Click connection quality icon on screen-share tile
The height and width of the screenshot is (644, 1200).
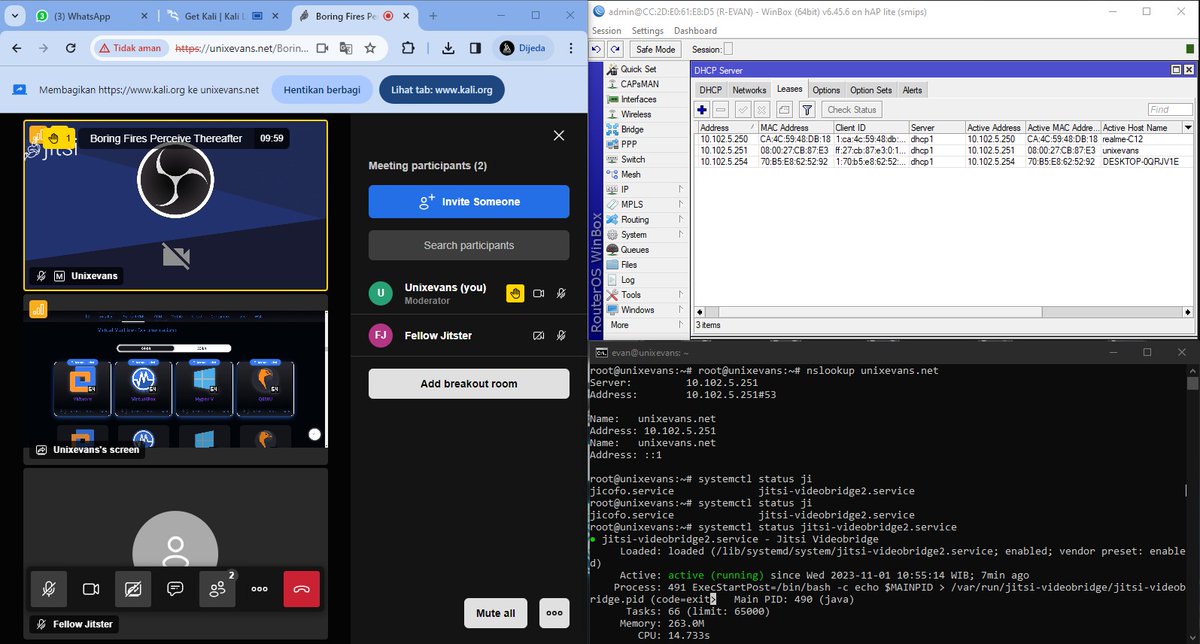tap(38, 309)
